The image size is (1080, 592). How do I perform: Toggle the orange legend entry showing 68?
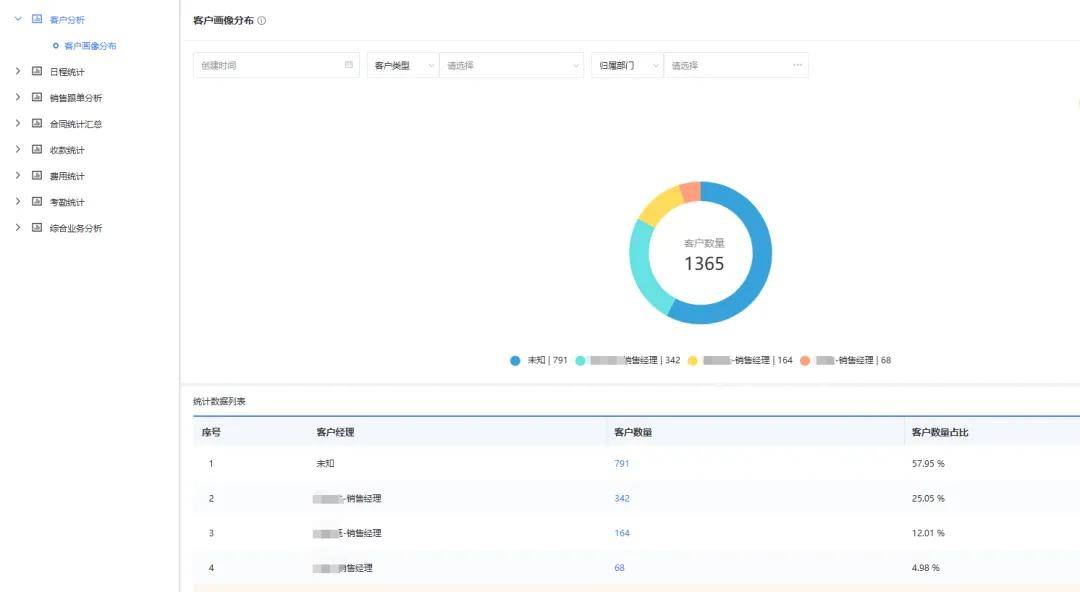tap(845, 360)
